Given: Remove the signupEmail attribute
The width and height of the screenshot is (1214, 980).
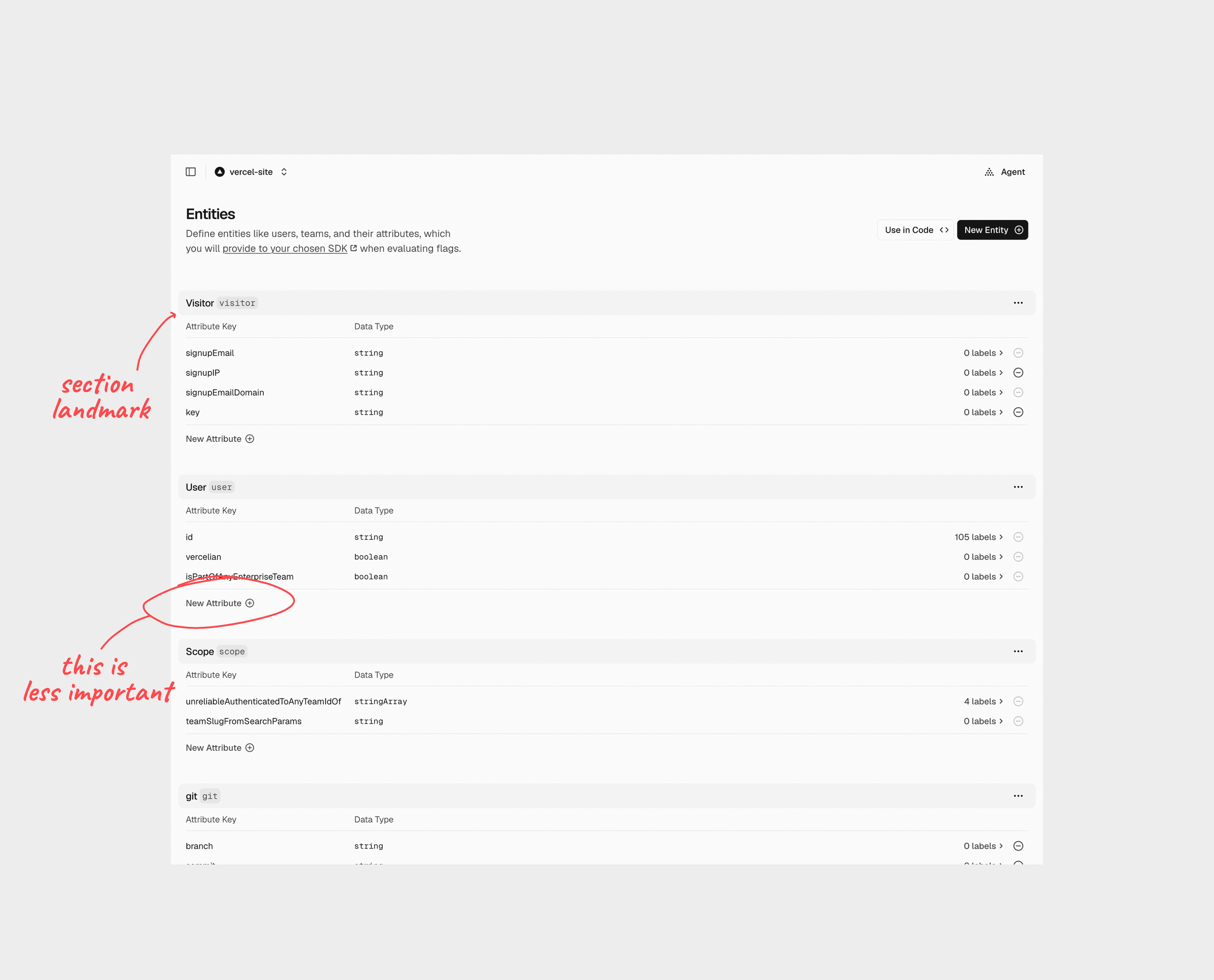Looking at the screenshot, I should coord(1018,353).
